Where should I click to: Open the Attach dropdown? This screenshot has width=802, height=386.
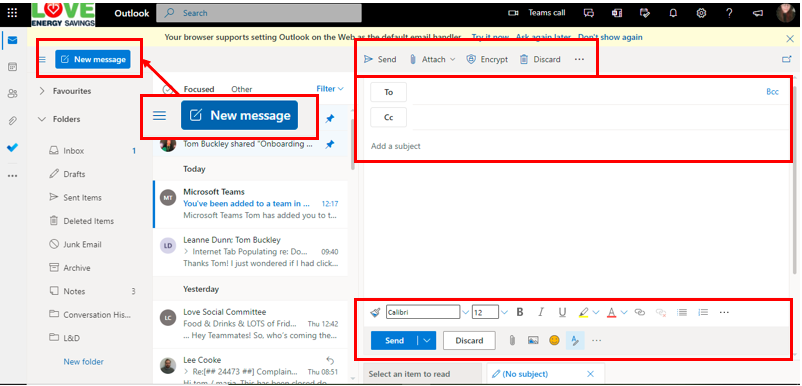pos(433,59)
